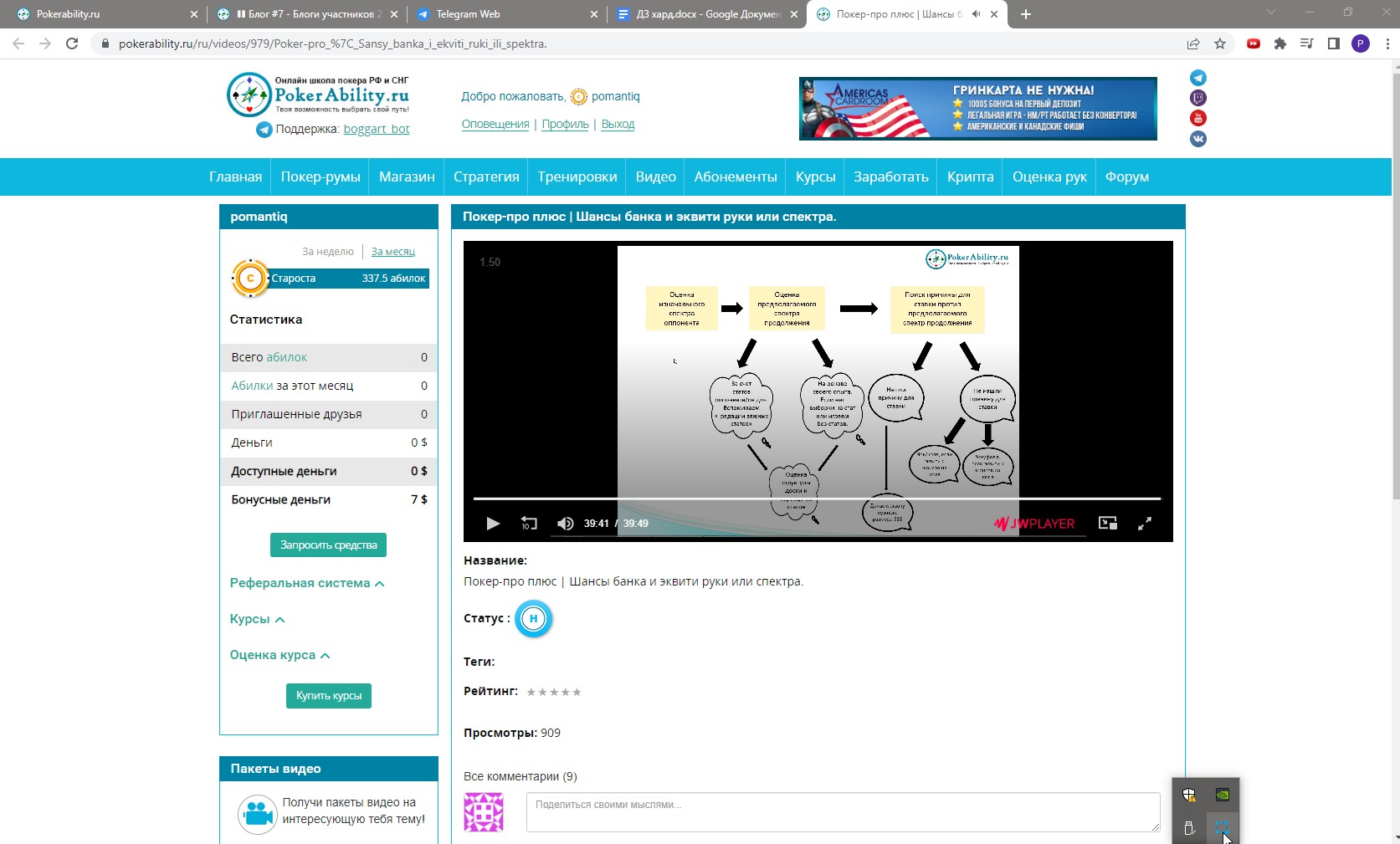Click the status Н badge
The width and height of the screenshot is (1400, 844).
(x=533, y=619)
